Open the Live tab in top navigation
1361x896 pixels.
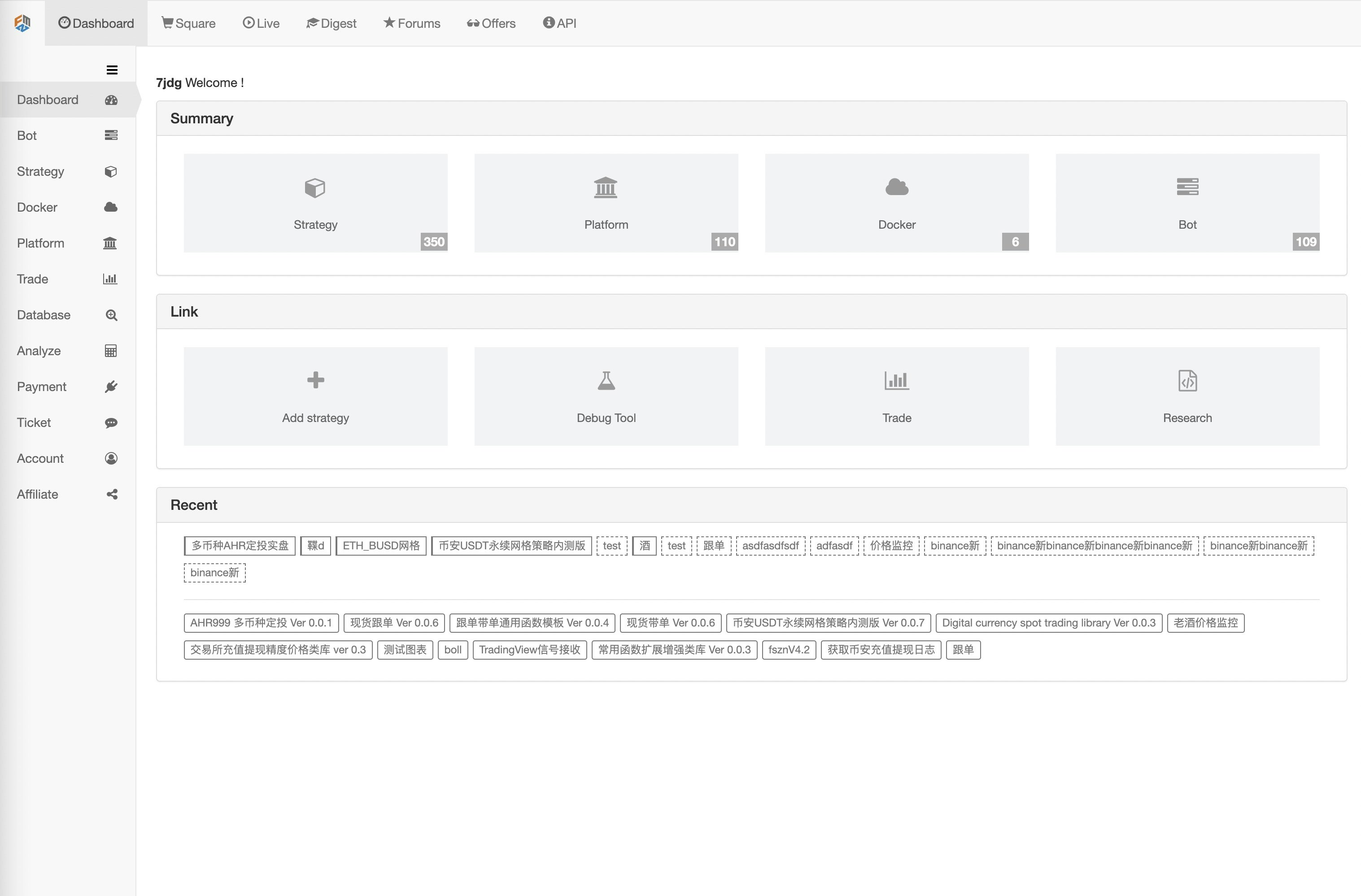click(262, 23)
